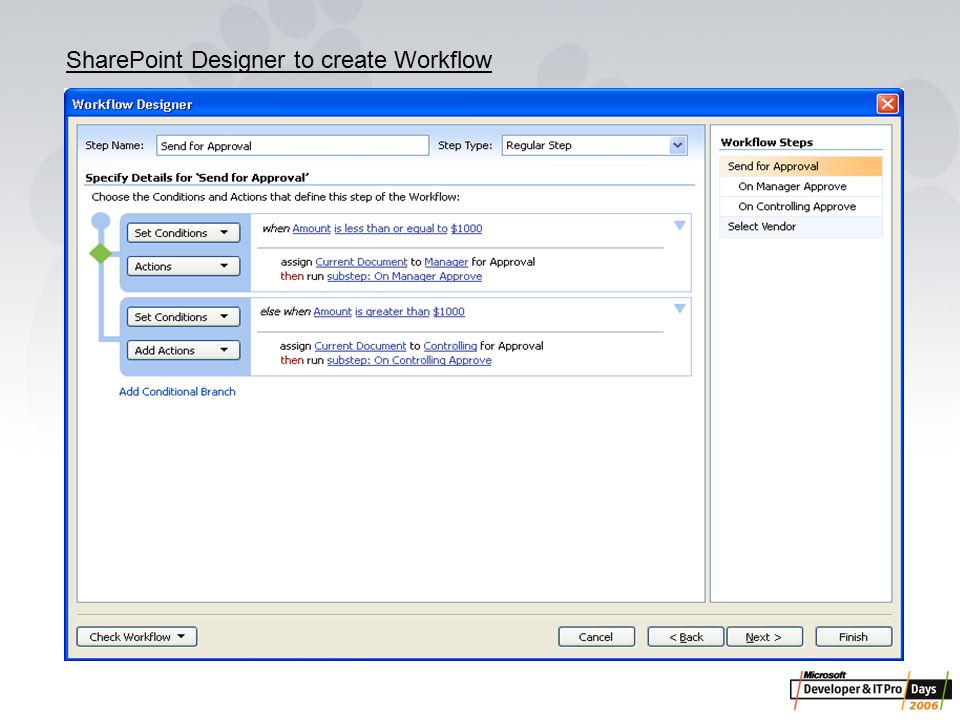
Task: Click the green diamond branch marker
Action: coord(100,253)
